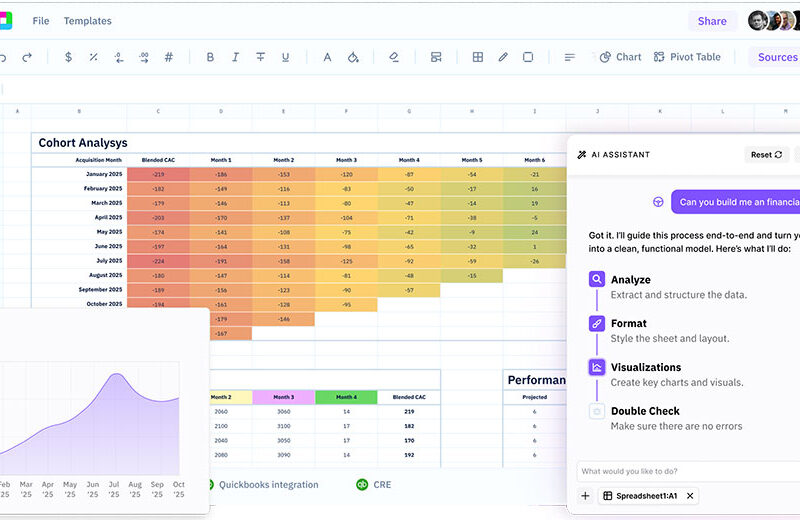The width and height of the screenshot is (800, 520).
Task: Open the Templates menu
Action: tap(88, 21)
